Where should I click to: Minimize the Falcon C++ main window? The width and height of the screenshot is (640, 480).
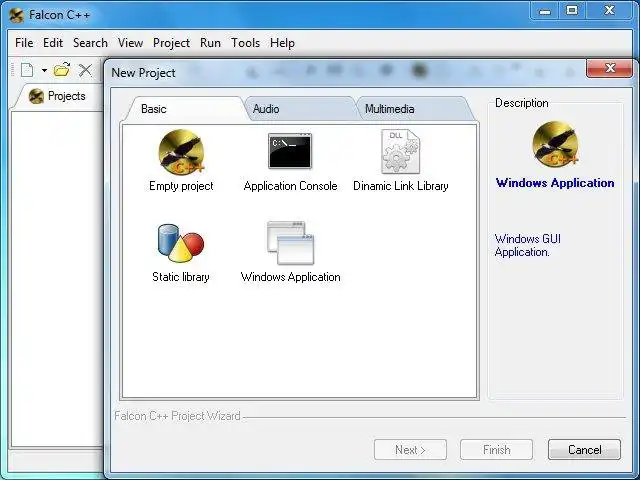pos(545,11)
